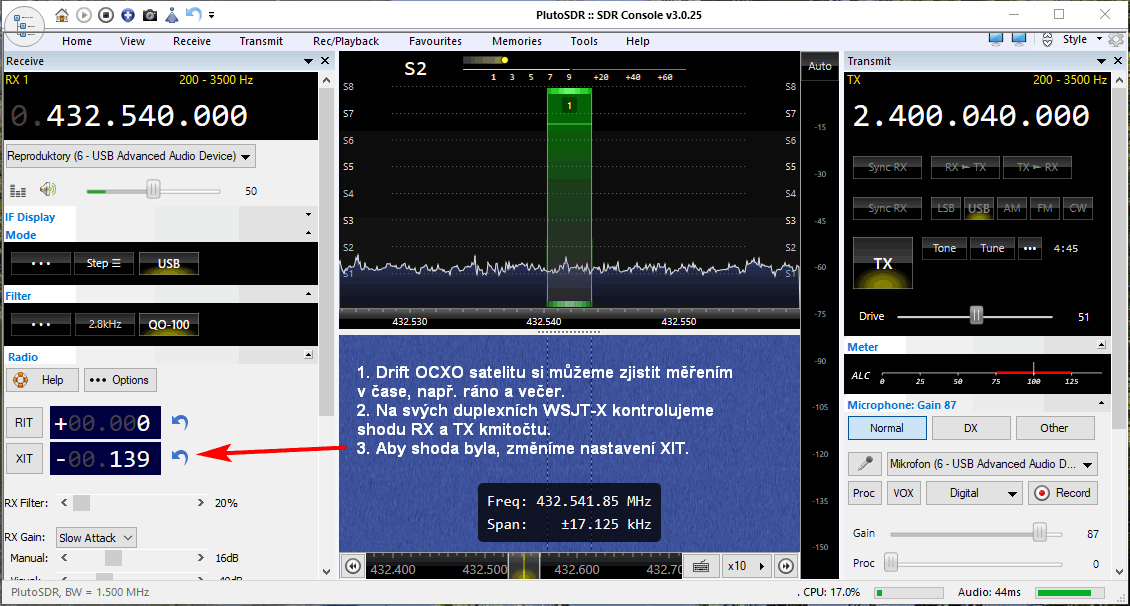Image resolution: width=1130 pixels, height=606 pixels.
Task: Click the blue plus icon in title toolbar
Action: pyautogui.click(x=128, y=15)
